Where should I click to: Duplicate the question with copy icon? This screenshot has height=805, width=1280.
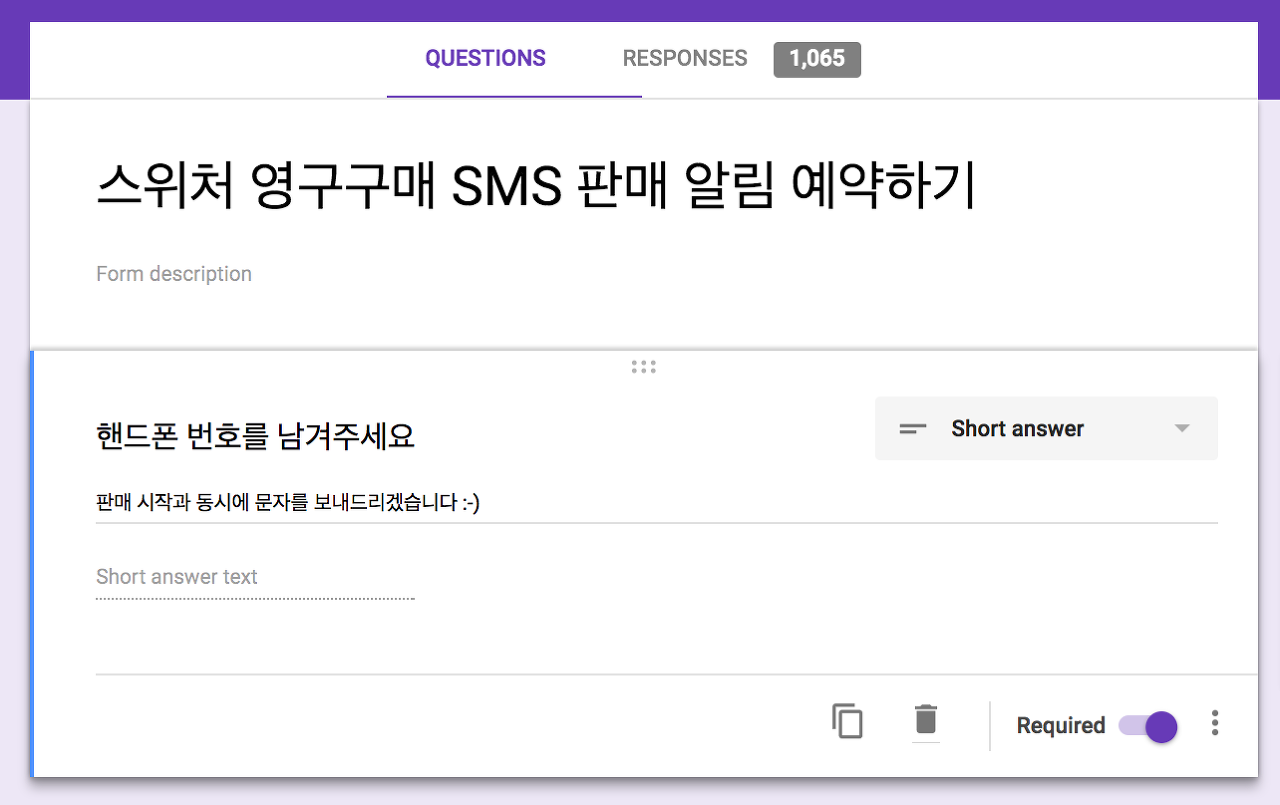pyautogui.click(x=847, y=722)
